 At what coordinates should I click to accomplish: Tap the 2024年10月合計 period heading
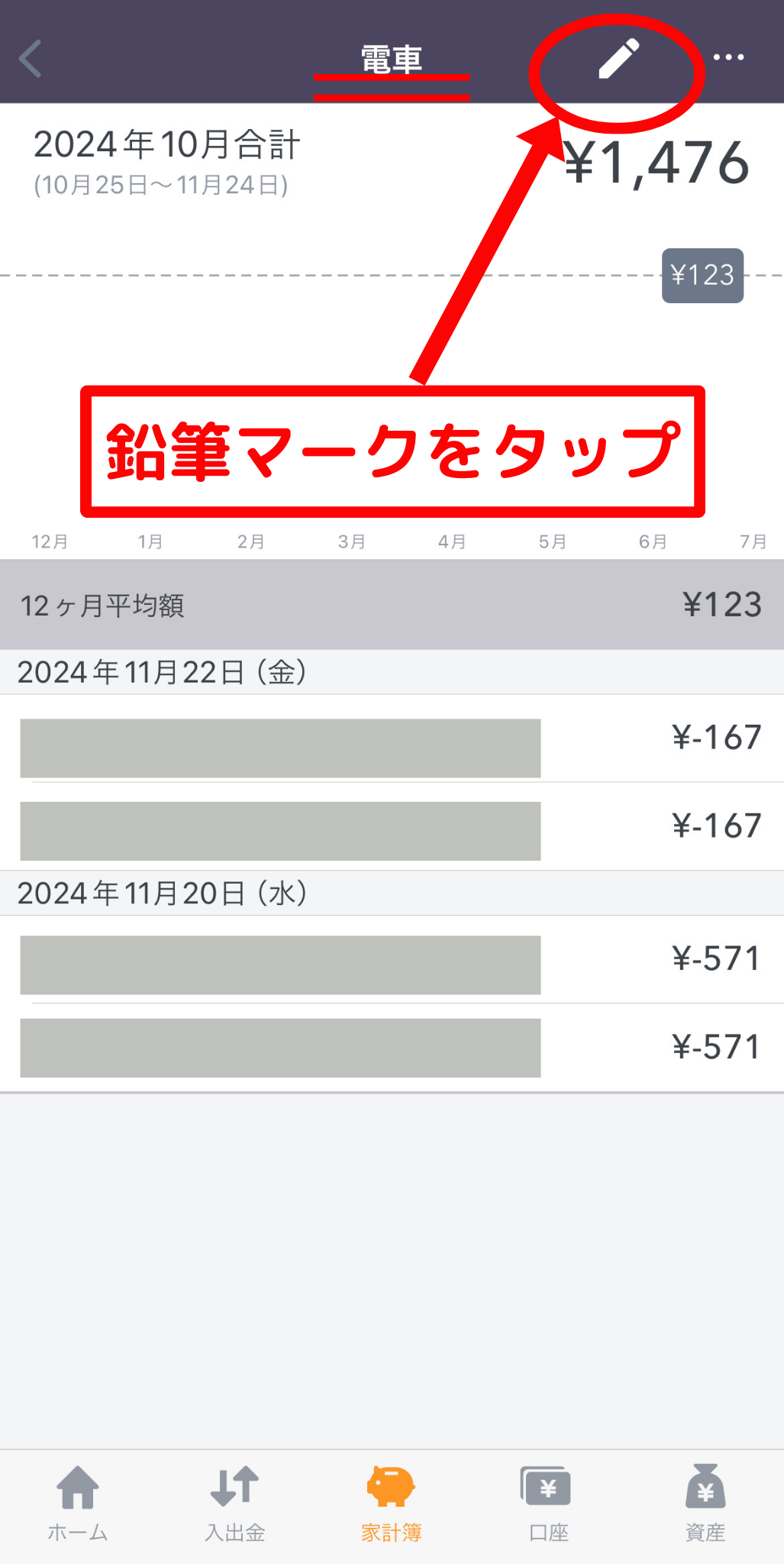click(x=166, y=144)
